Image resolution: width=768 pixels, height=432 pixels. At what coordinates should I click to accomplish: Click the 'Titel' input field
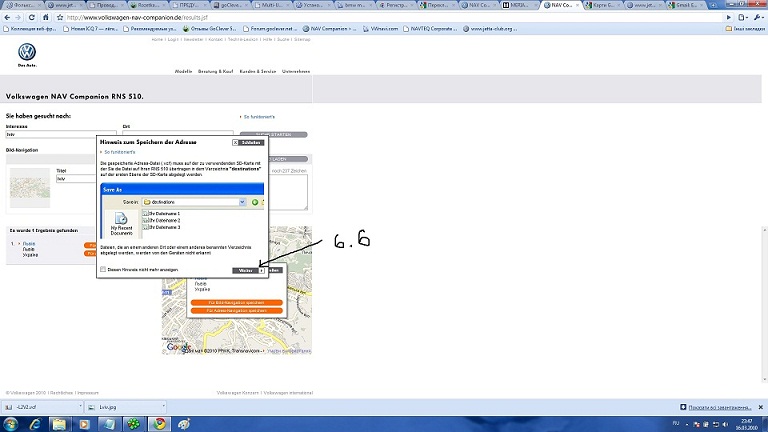(x=76, y=179)
